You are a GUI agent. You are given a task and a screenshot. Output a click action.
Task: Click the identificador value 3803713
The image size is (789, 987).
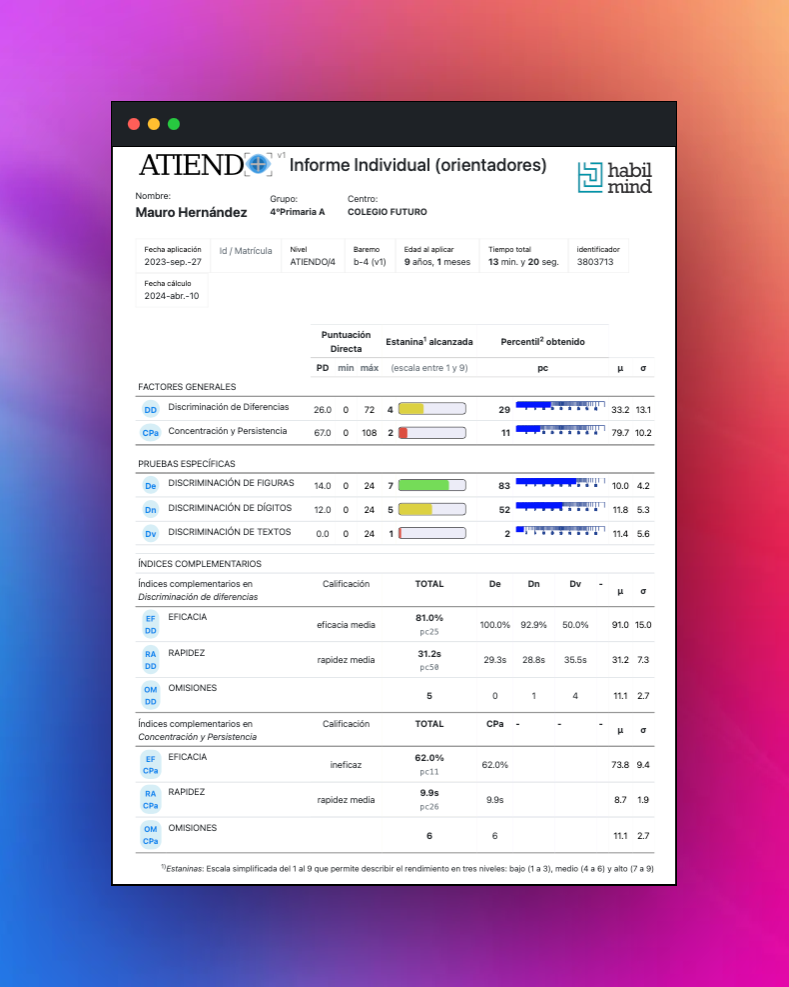[x=595, y=262]
